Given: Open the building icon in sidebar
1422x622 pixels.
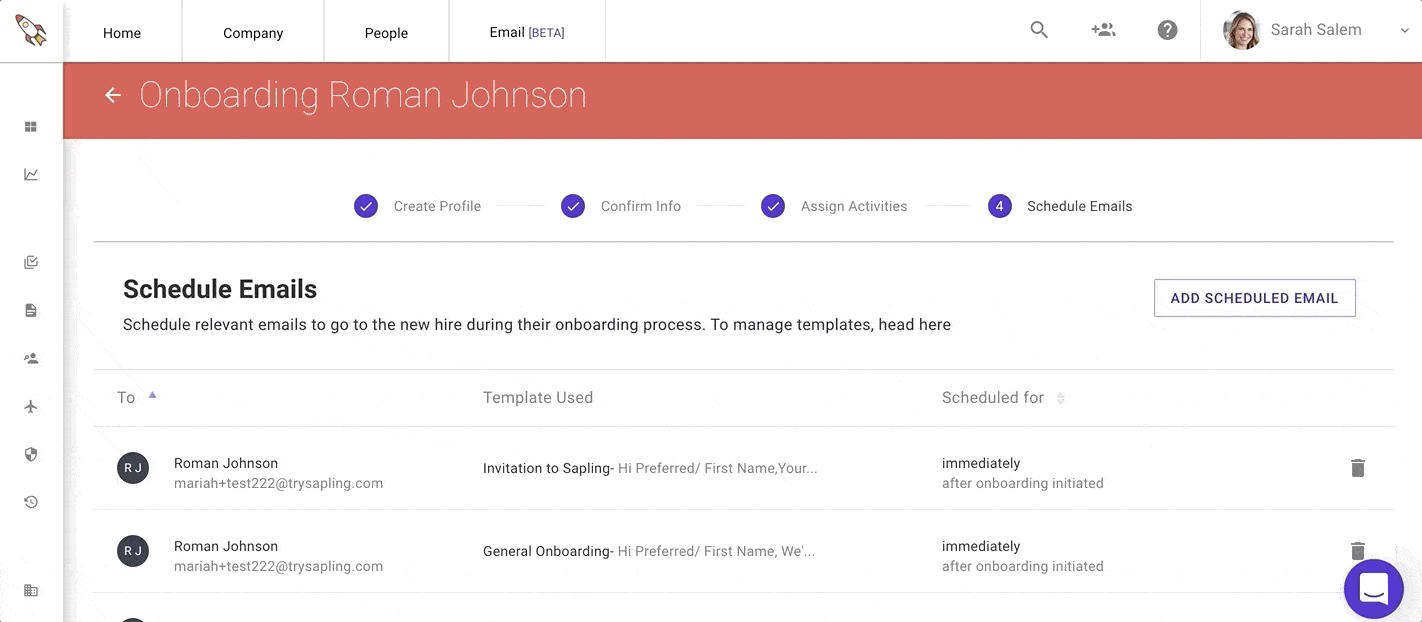Looking at the screenshot, I should pyautogui.click(x=31, y=590).
